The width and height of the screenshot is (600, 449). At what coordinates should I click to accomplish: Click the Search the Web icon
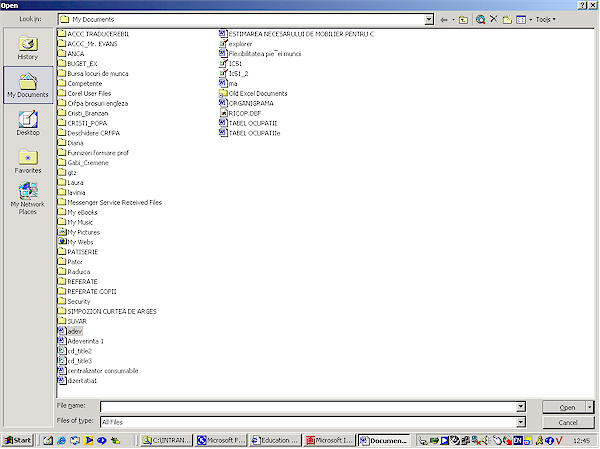[x=481, y=19]
